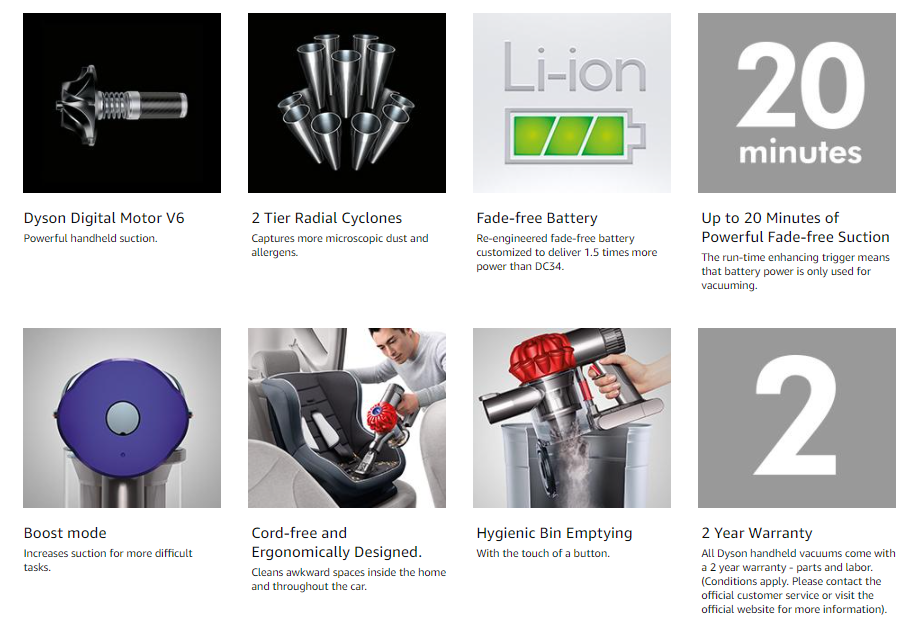The width and height of the screenshot is (924, 627).
Task: Select the Li-ion battery graphic
Action: 572,103
